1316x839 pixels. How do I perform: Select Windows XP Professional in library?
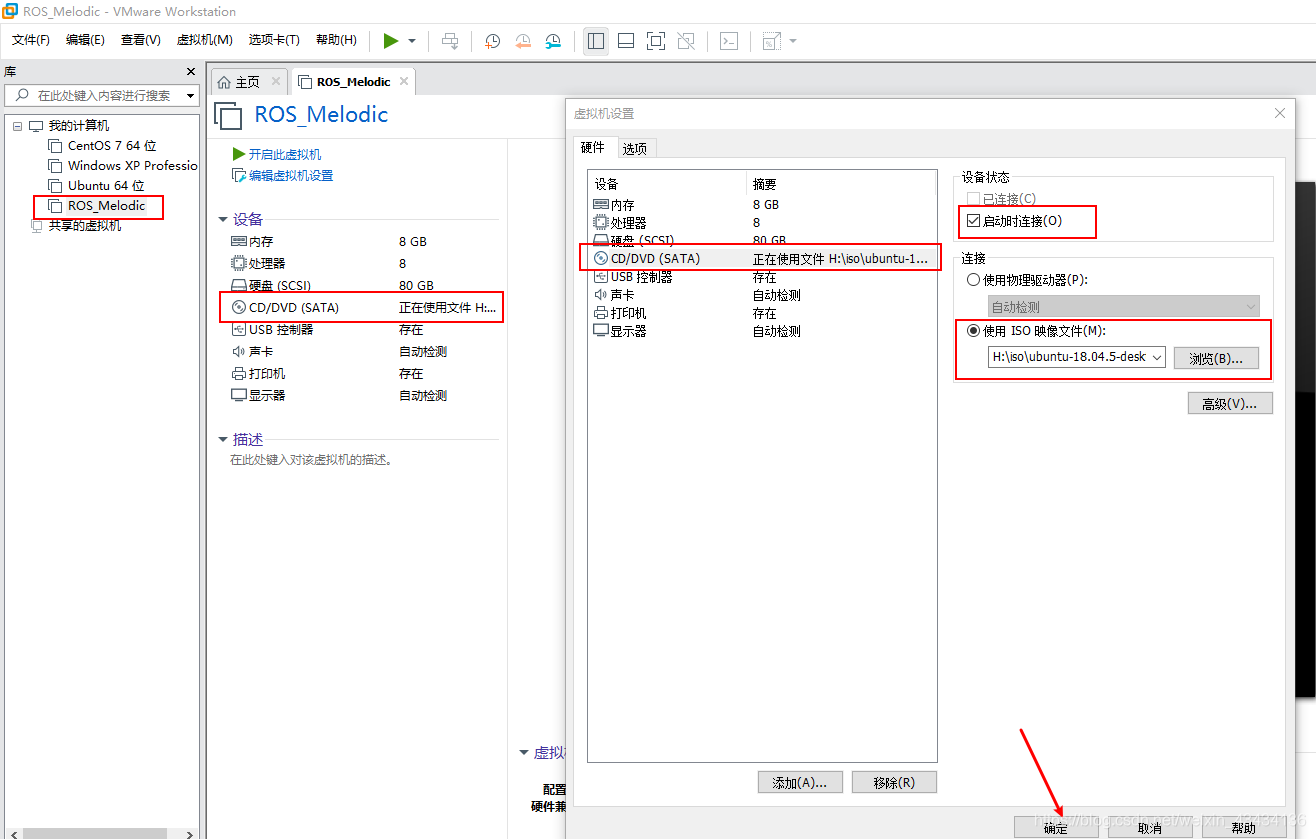[x=123, y=166]
